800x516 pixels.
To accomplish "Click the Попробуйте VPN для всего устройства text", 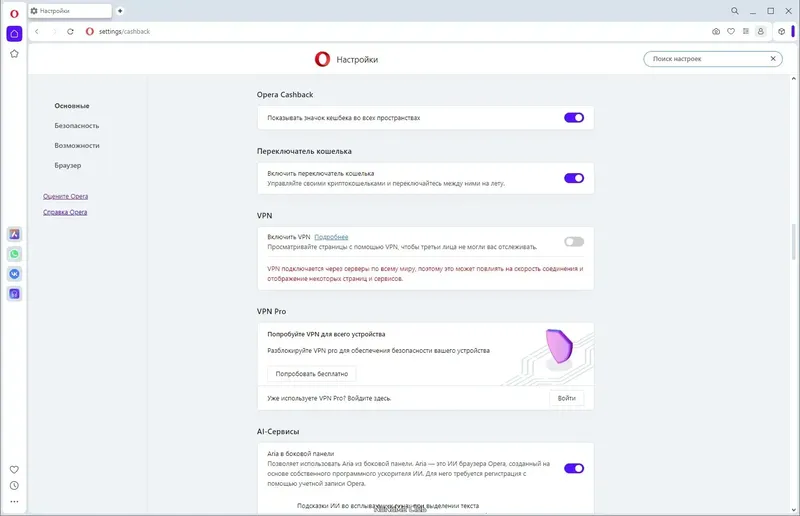I will tap(326, 334).
